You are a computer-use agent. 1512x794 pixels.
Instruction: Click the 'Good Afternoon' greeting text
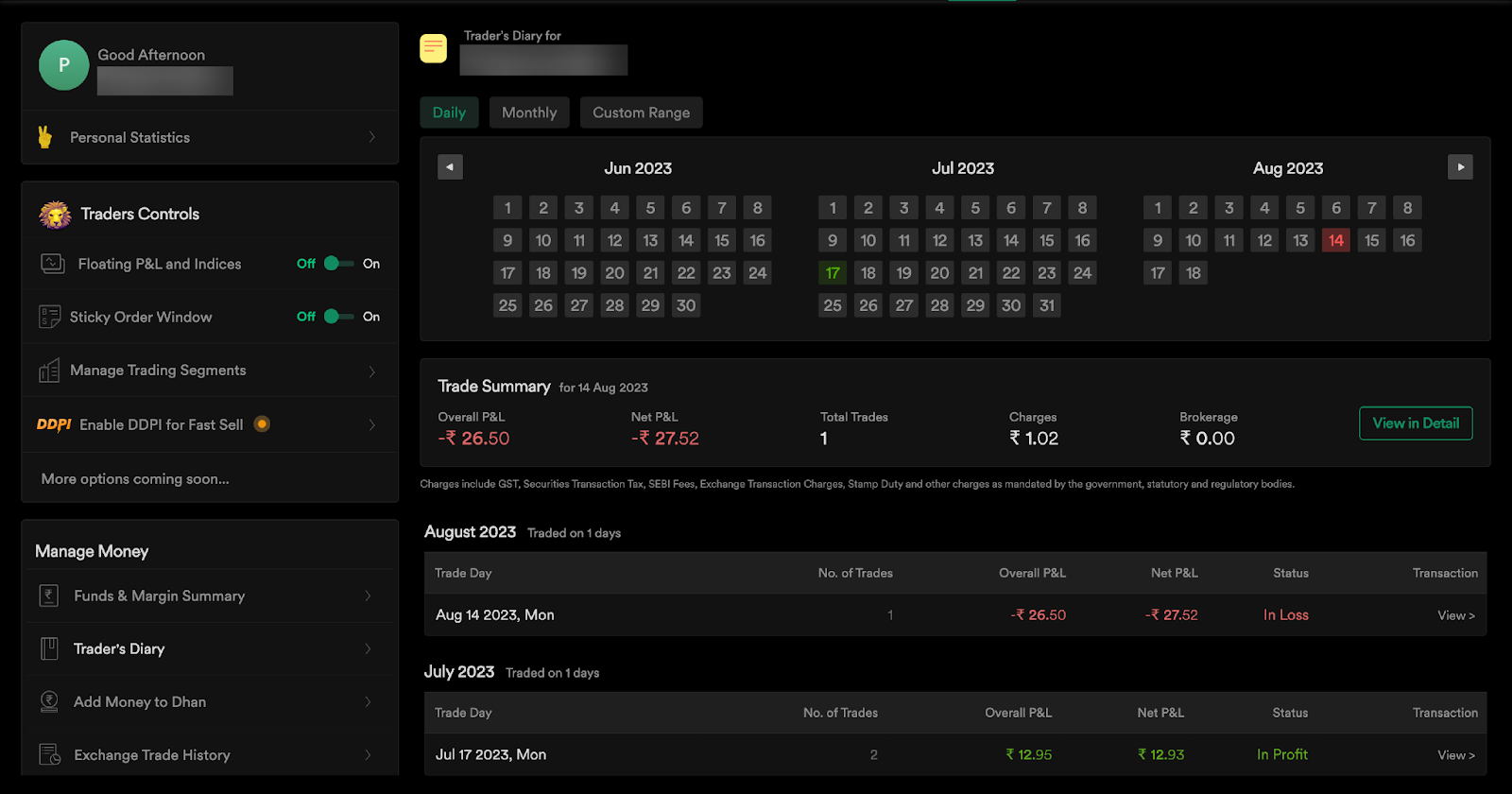click(151, 55)
